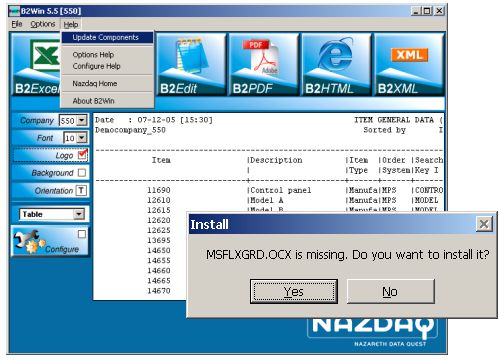Click item number 14670 in report
The height and width of the screenshot is (360, 499).
click(159, 291)
